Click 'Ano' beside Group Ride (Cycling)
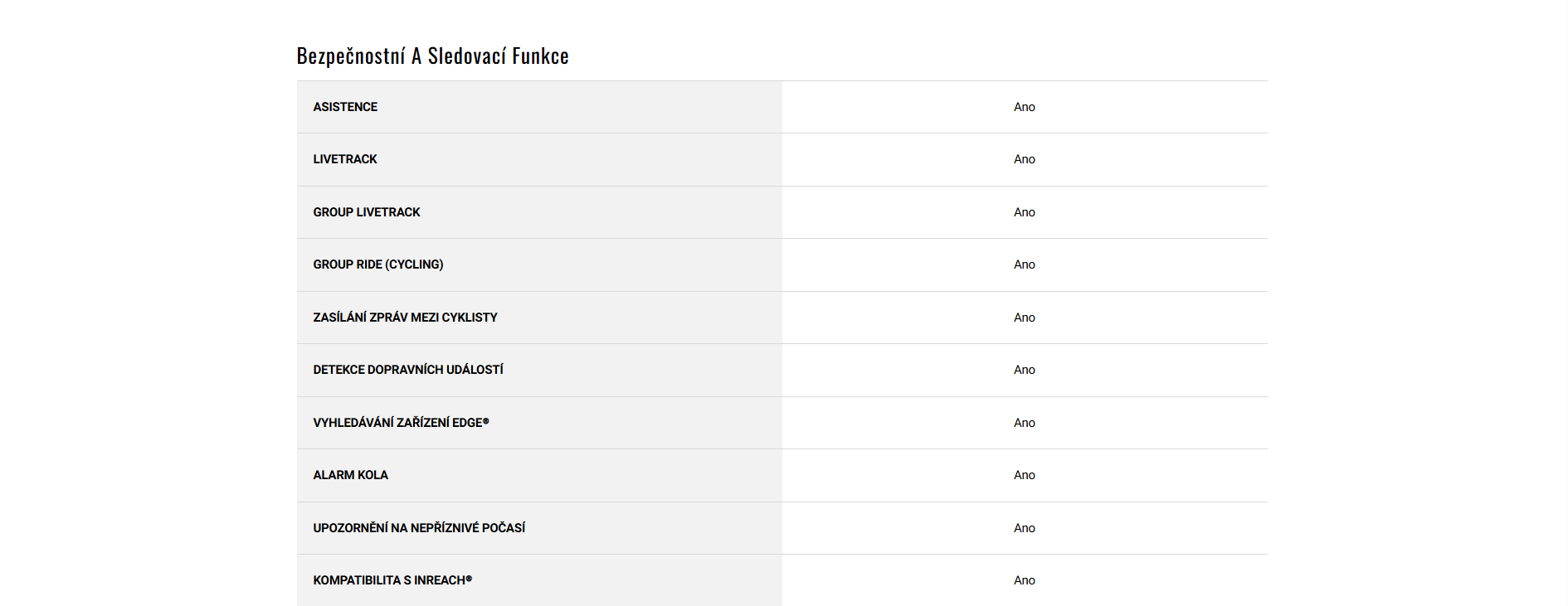 pos(1024,264)
